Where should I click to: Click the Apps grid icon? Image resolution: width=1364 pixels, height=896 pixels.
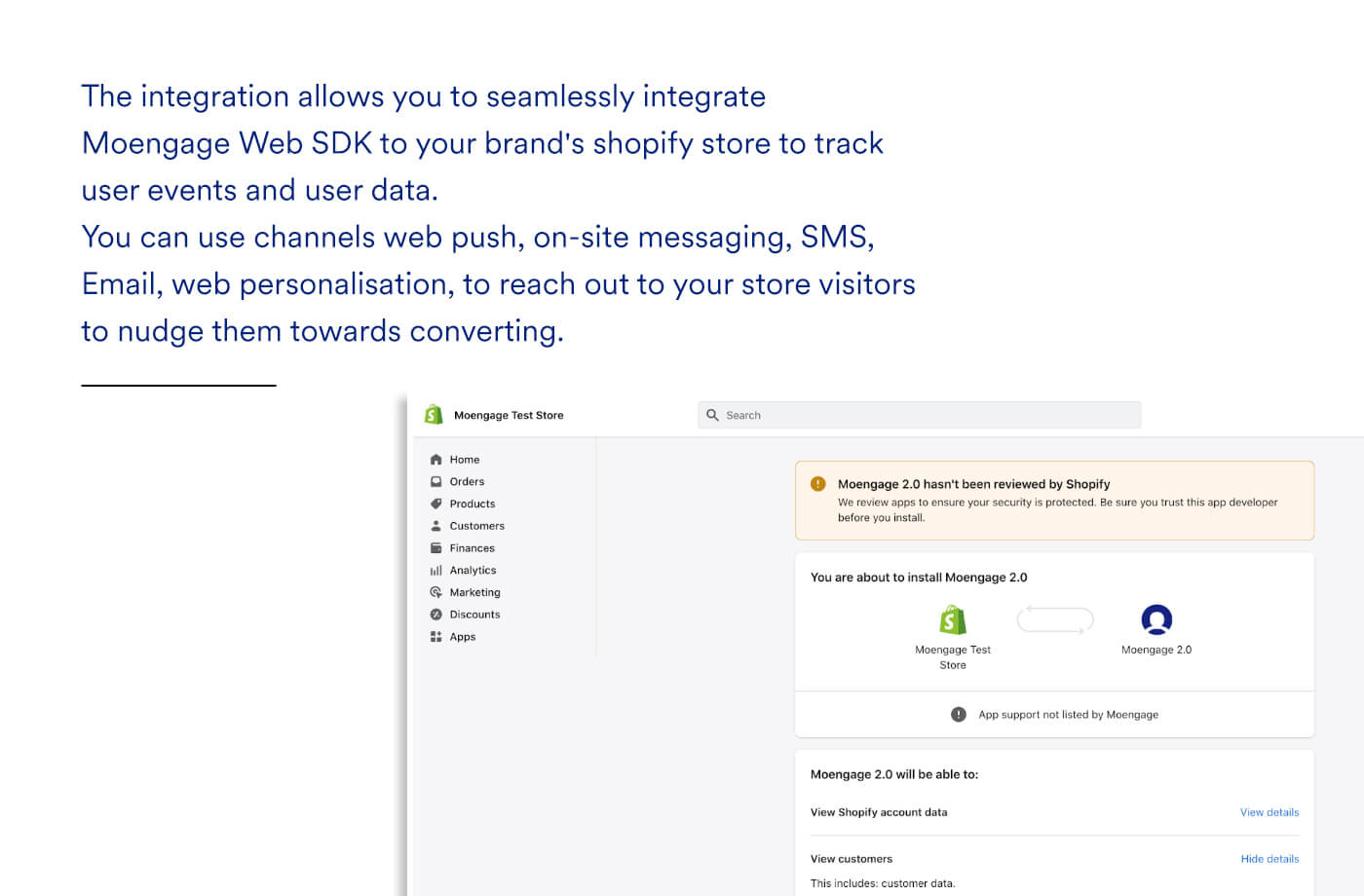click(436, 637)
